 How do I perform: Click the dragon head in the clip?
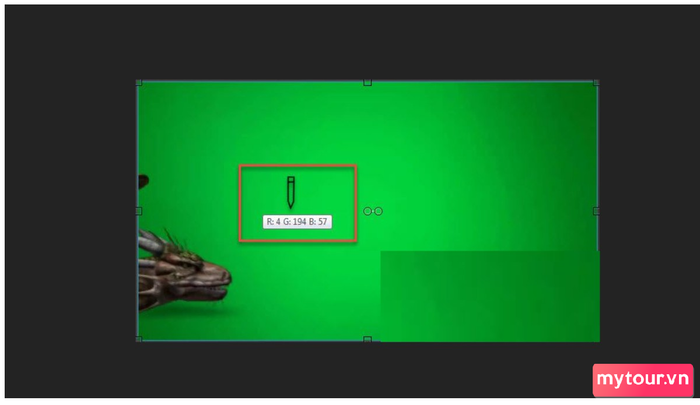click(184, 272)
